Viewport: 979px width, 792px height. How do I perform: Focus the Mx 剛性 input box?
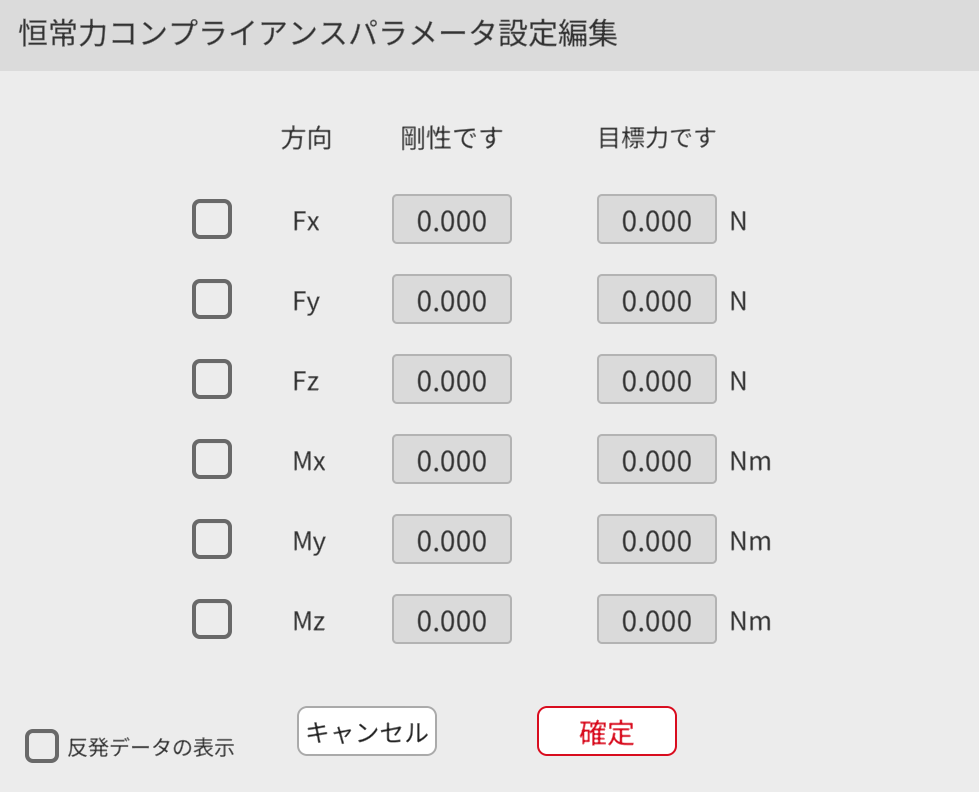click(452, 460)
